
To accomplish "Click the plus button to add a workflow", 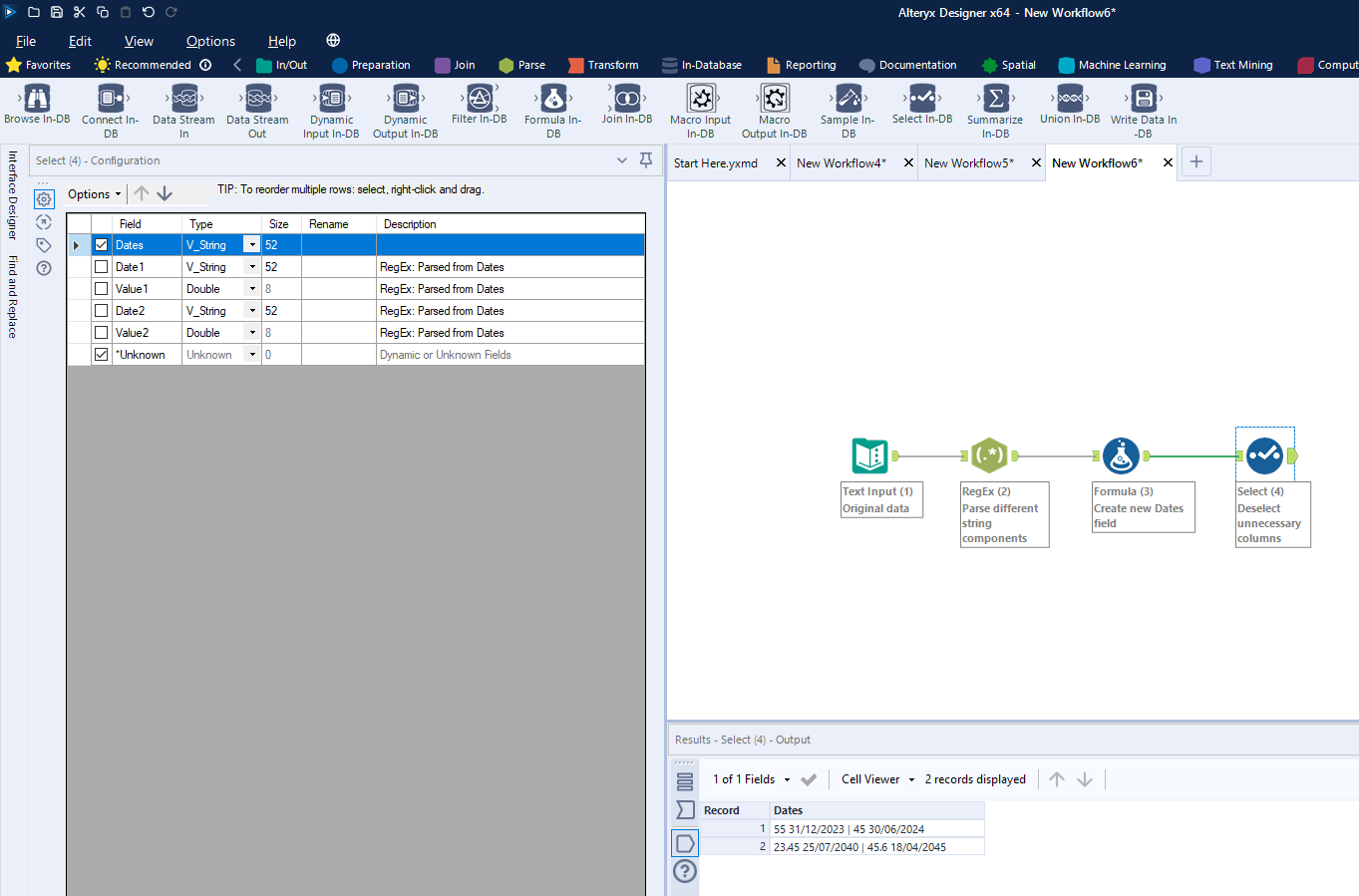I will tap(1195, 160).
